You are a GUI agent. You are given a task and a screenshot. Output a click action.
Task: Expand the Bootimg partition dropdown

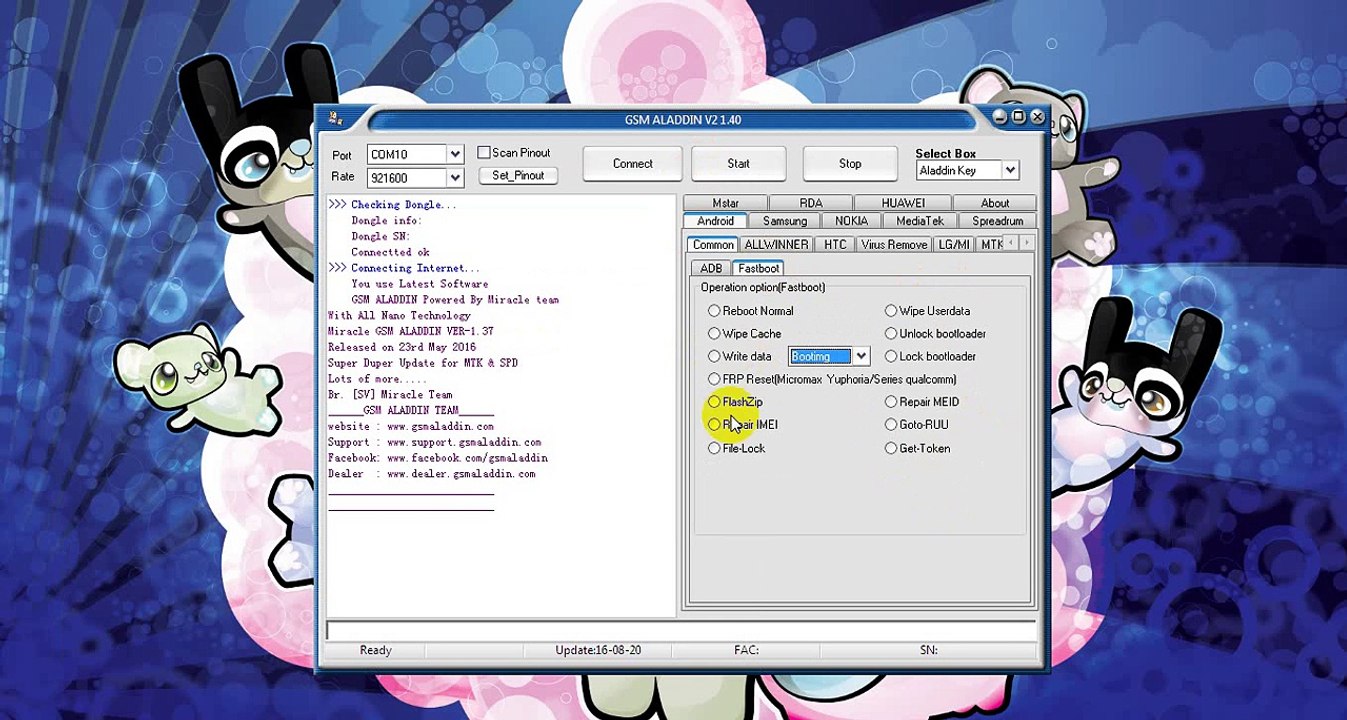pyautogui.click(x=861, y=357)
